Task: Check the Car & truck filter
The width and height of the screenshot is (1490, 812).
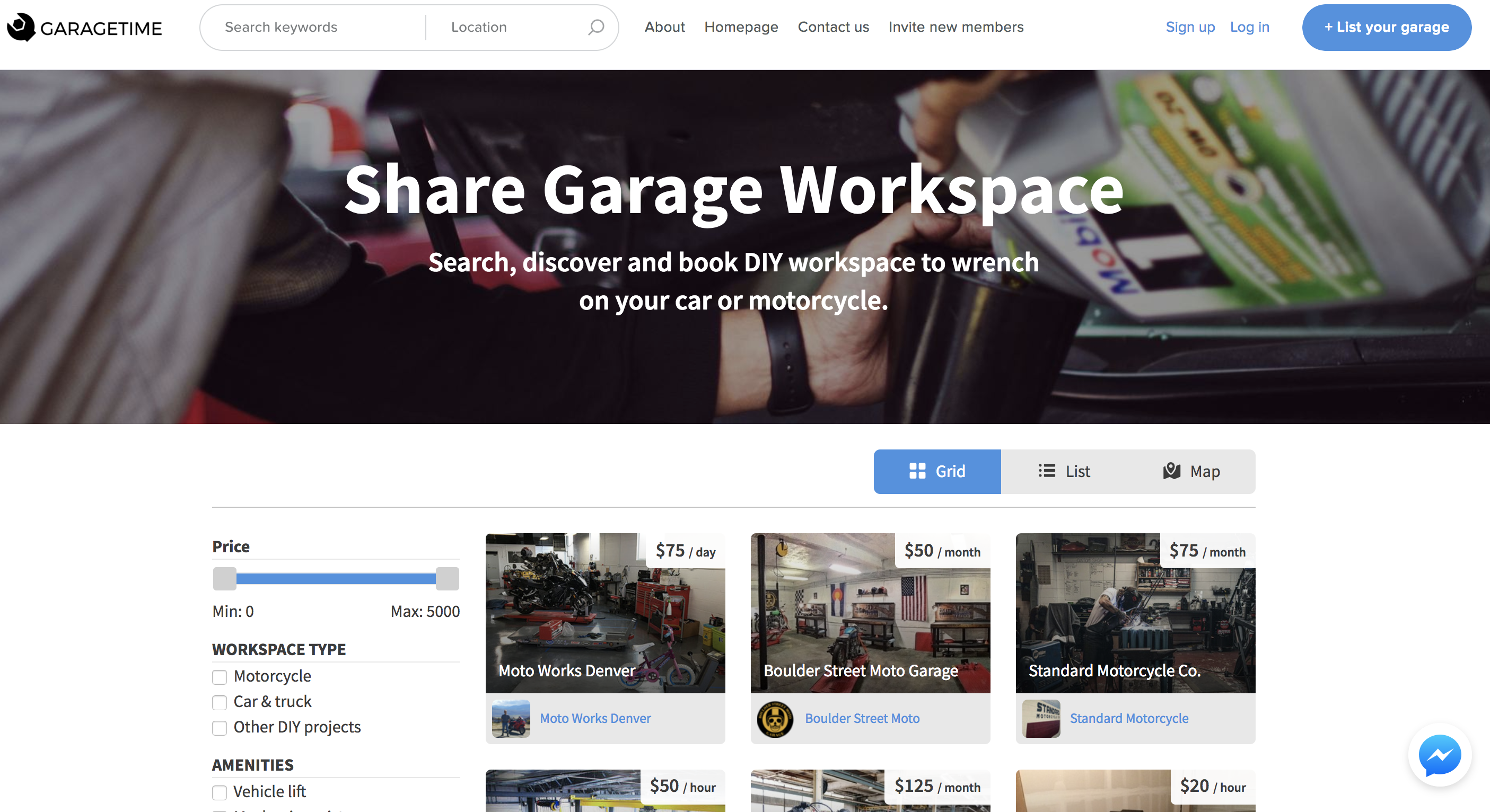Action: 219,702
